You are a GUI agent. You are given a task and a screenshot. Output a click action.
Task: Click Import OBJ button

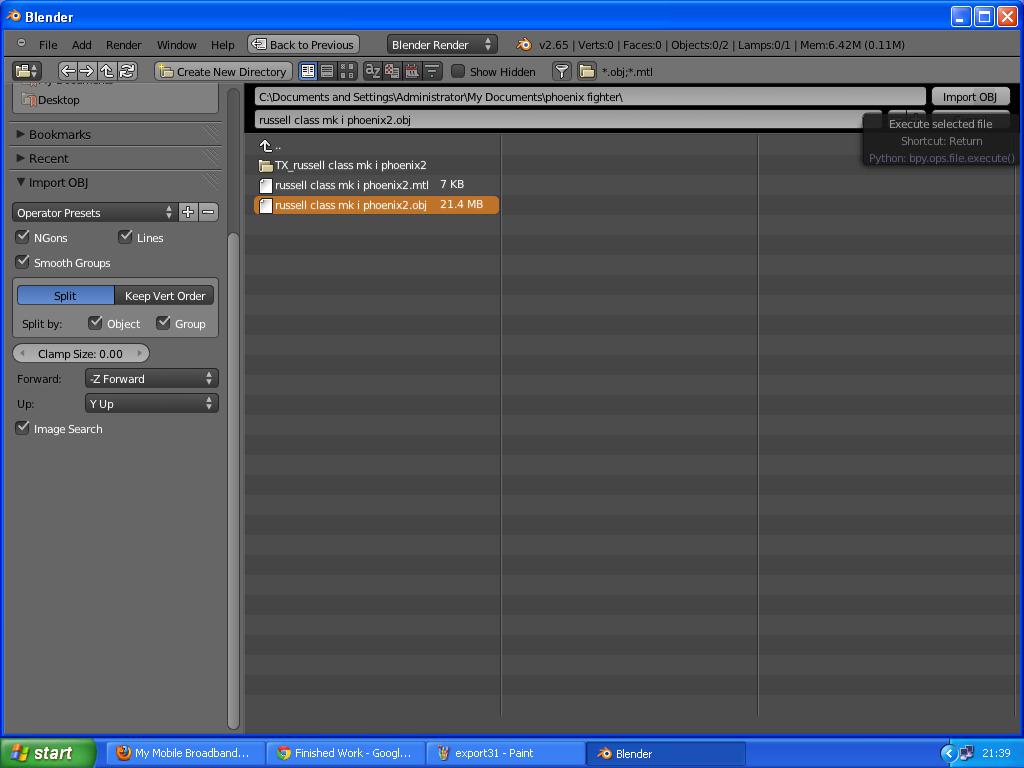pyautogui.click(x=970, y=97)
